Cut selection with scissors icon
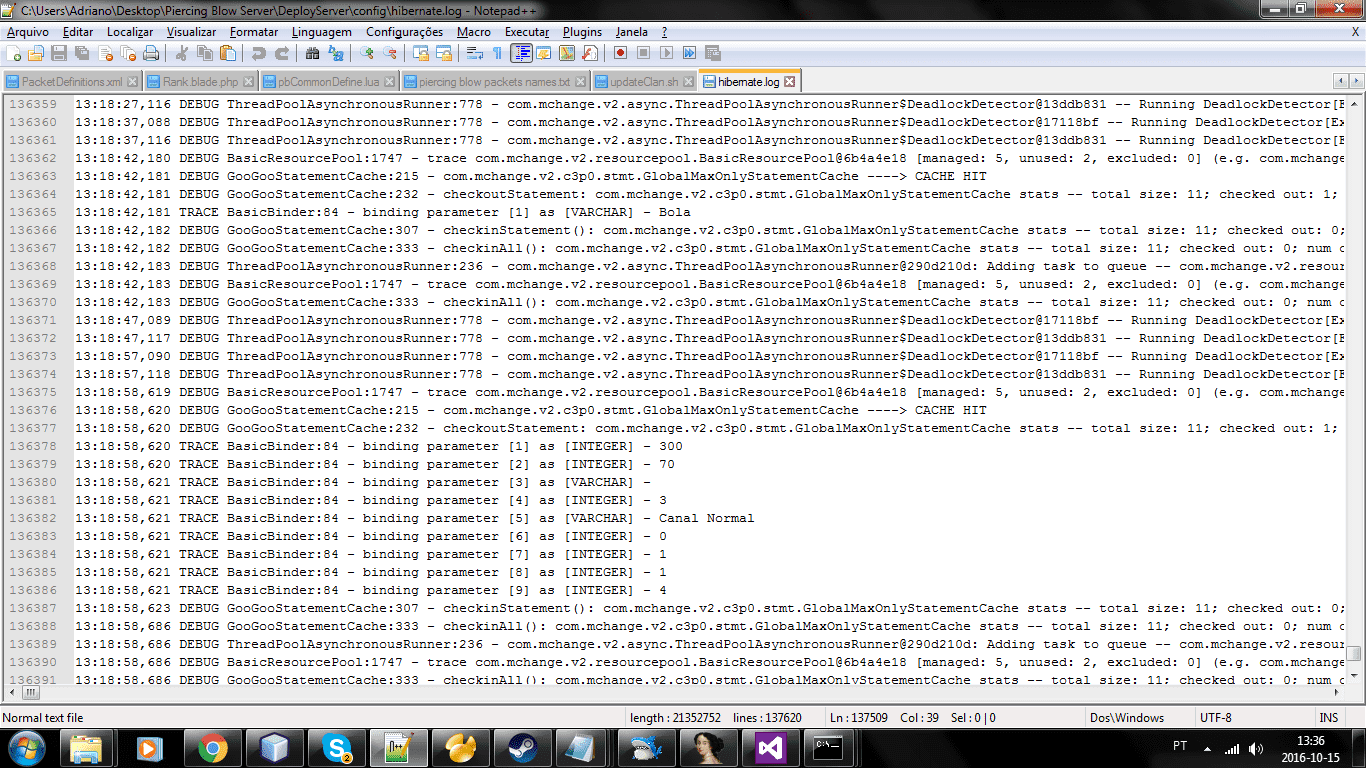This screenshot has width=1366, height=768. pyautogui.click(x=180, y=52)
